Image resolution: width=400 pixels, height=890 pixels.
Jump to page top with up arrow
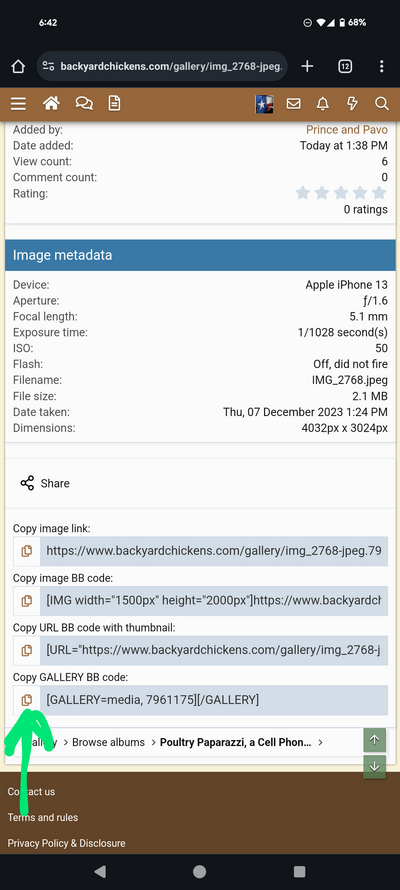coord(374,740)
